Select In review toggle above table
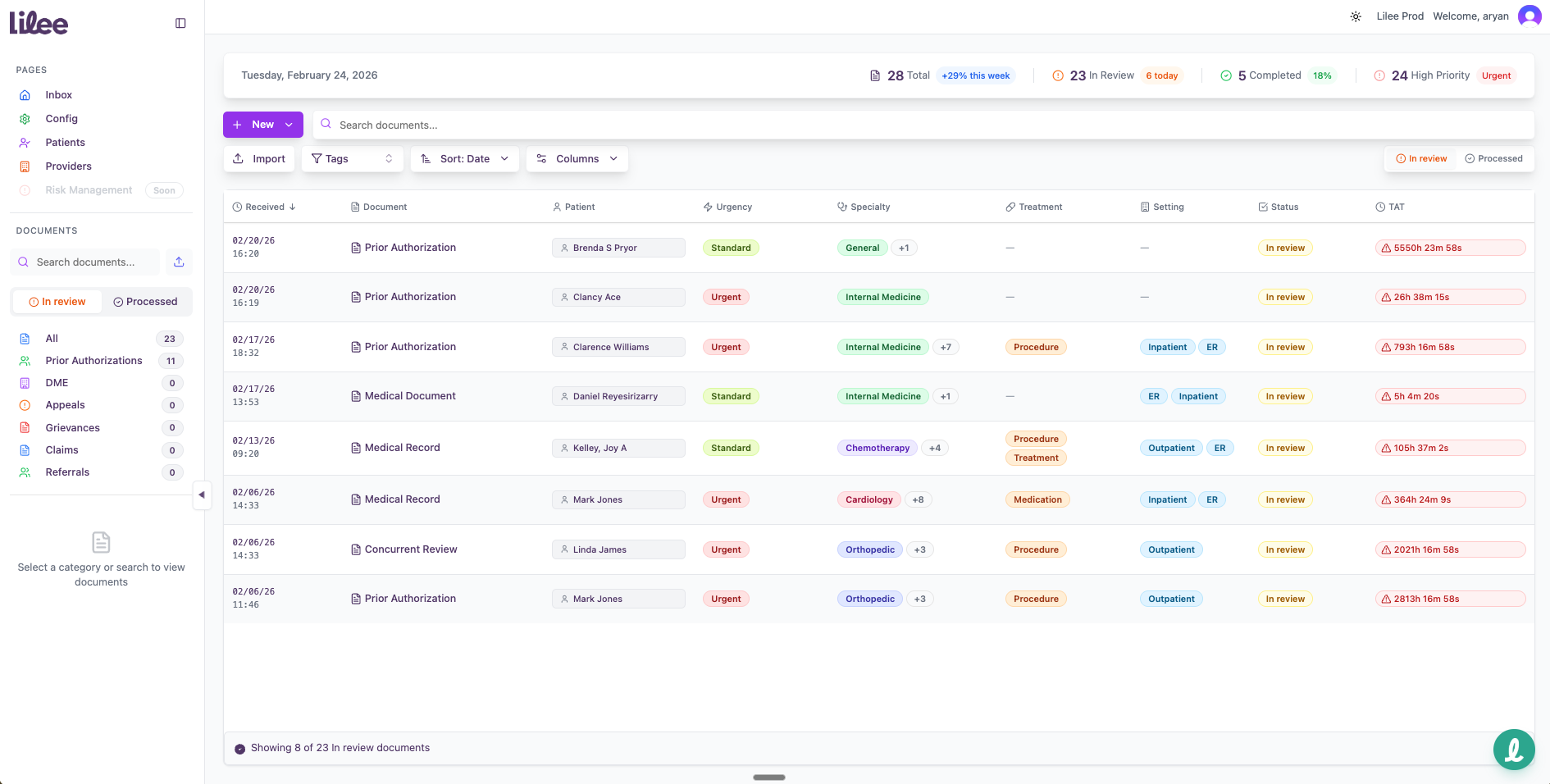The width and height of the screenshot is (1550, 784). [x=1421, y=159]
